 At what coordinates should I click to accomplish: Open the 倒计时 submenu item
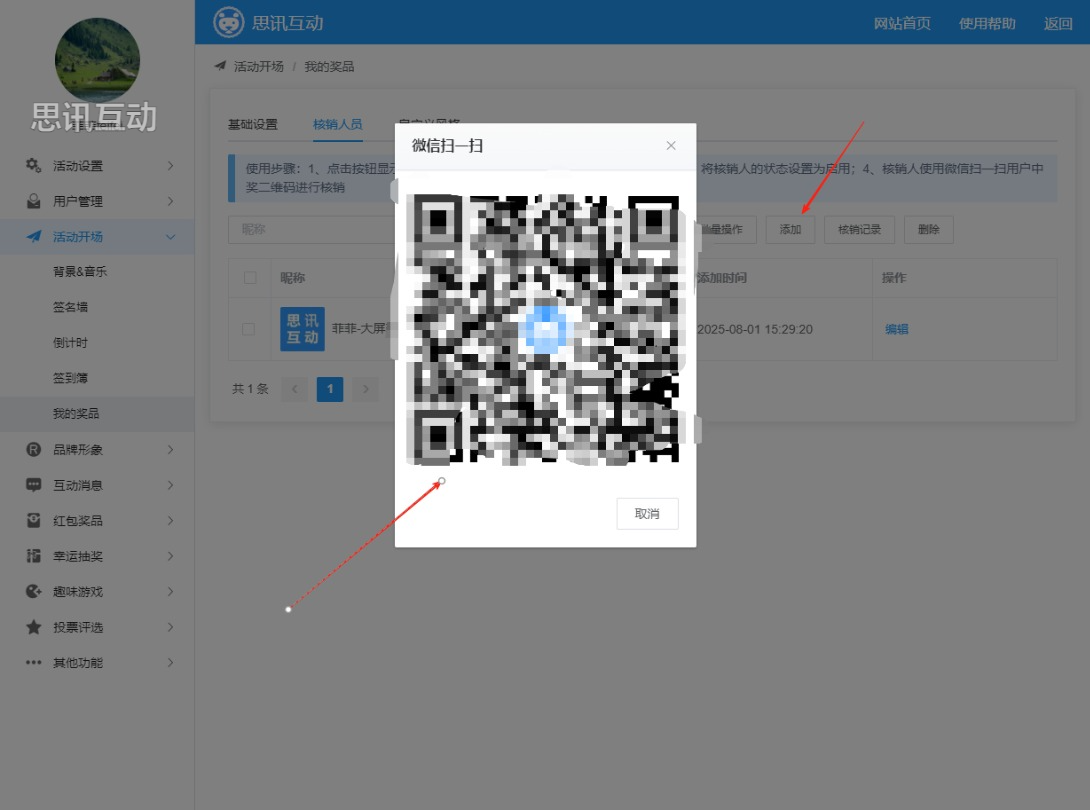click(x=97, y=343)
